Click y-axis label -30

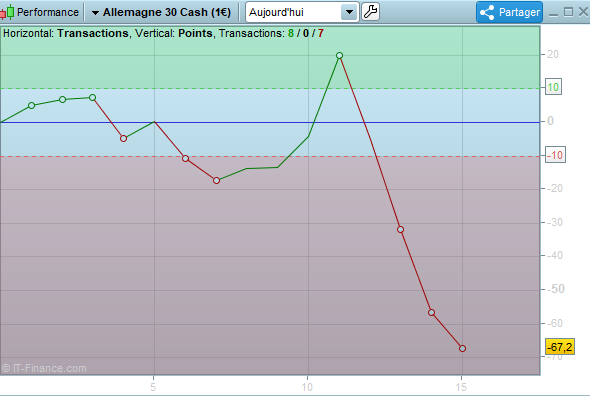coord(555,222)
